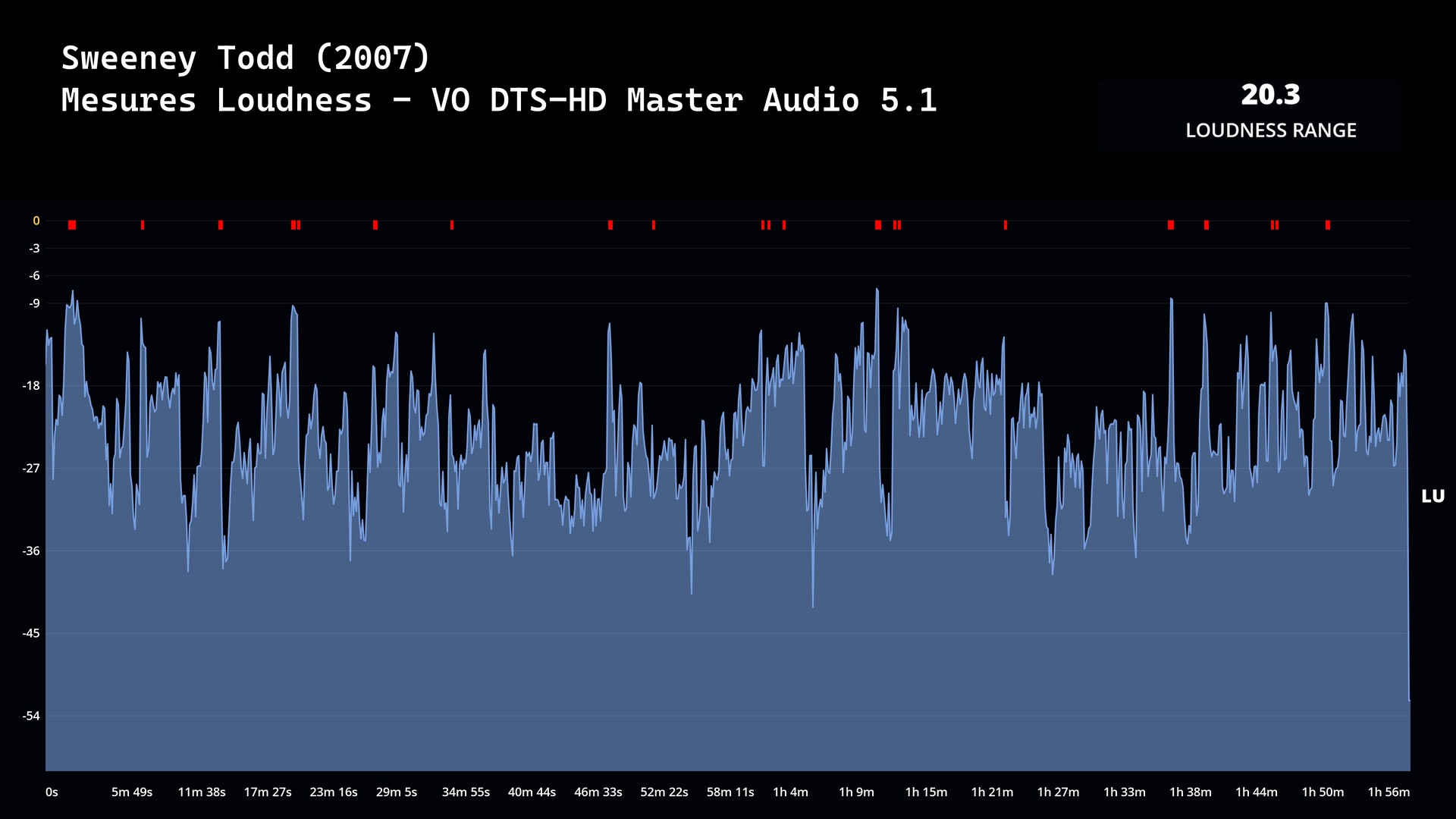Select the -36 vertical axis label
This screenshot has height=819, width=1456.
(31, 551)
